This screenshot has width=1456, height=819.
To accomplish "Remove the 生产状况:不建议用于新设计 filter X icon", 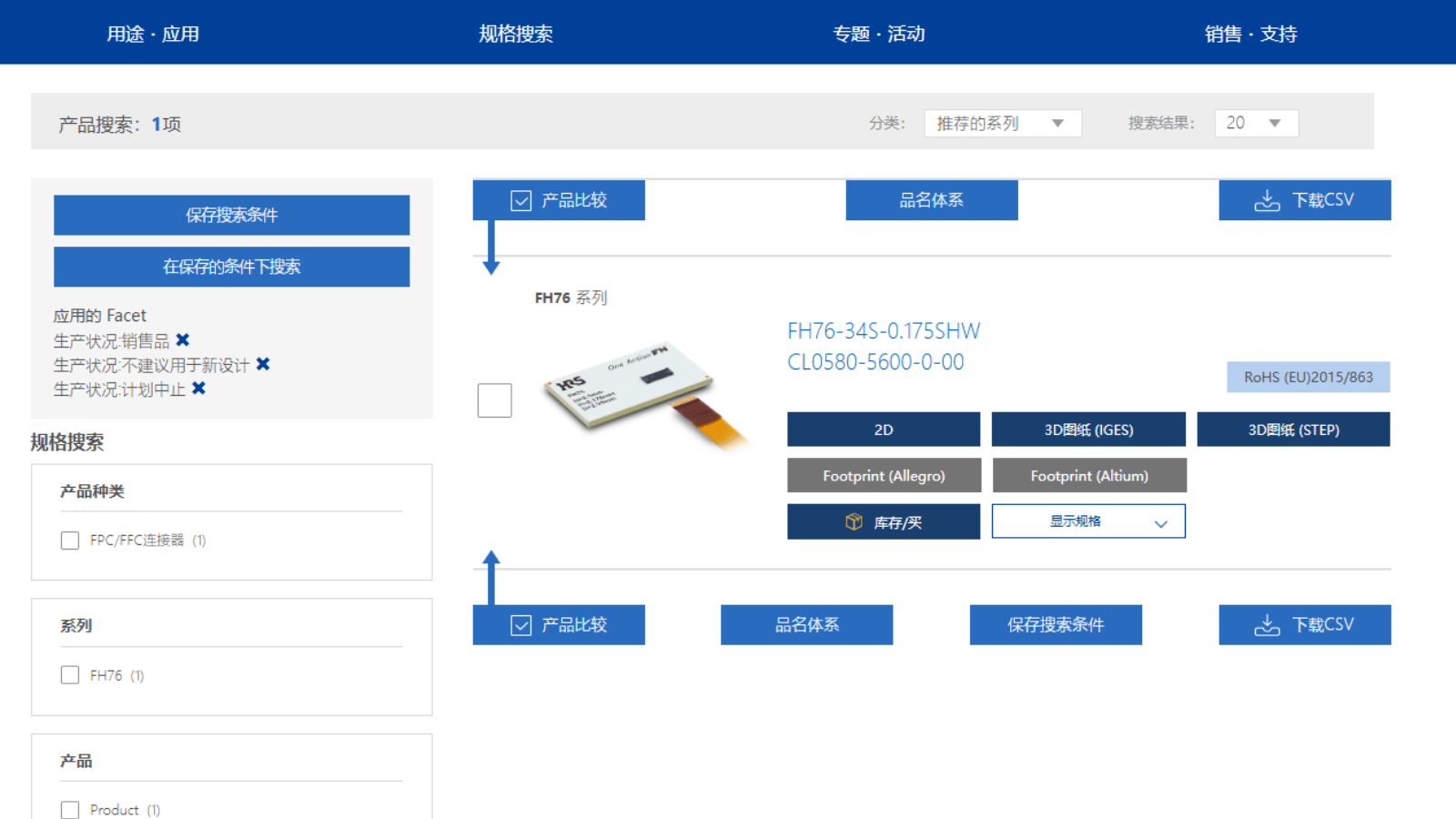I will tap(263, 364).
